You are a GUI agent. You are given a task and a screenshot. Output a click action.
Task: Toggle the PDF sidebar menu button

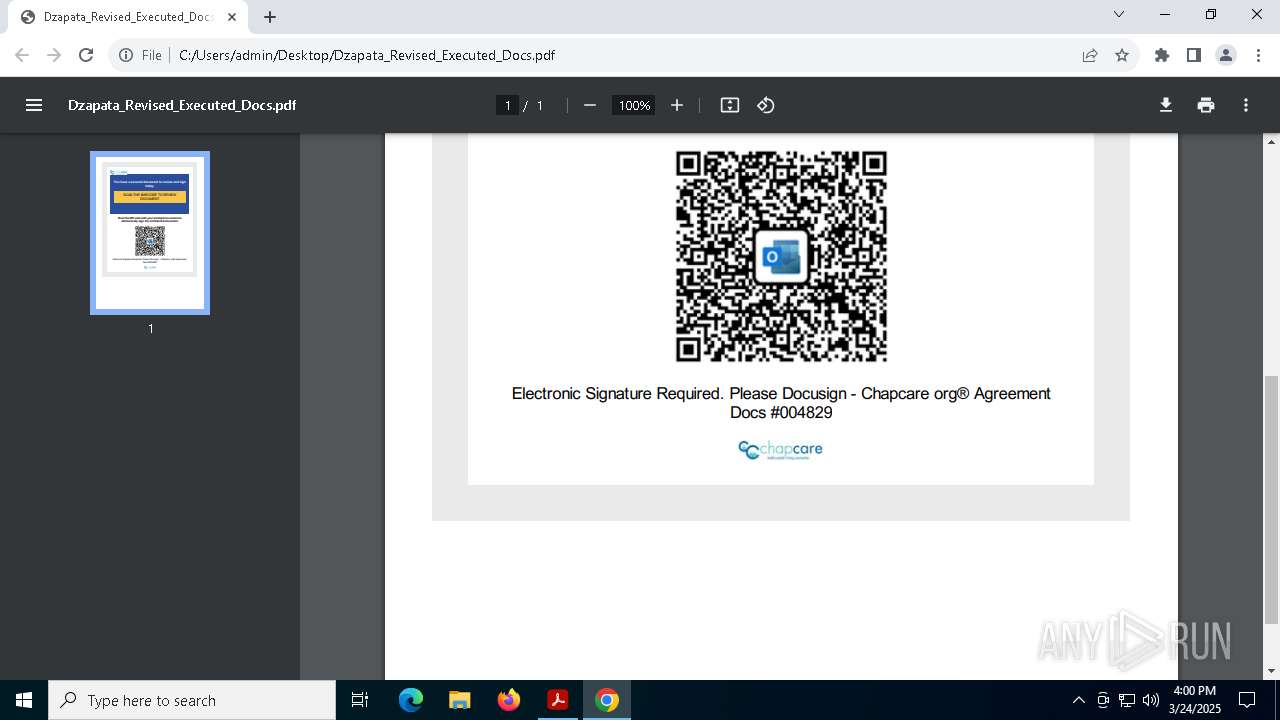click(x=34, y=105)
